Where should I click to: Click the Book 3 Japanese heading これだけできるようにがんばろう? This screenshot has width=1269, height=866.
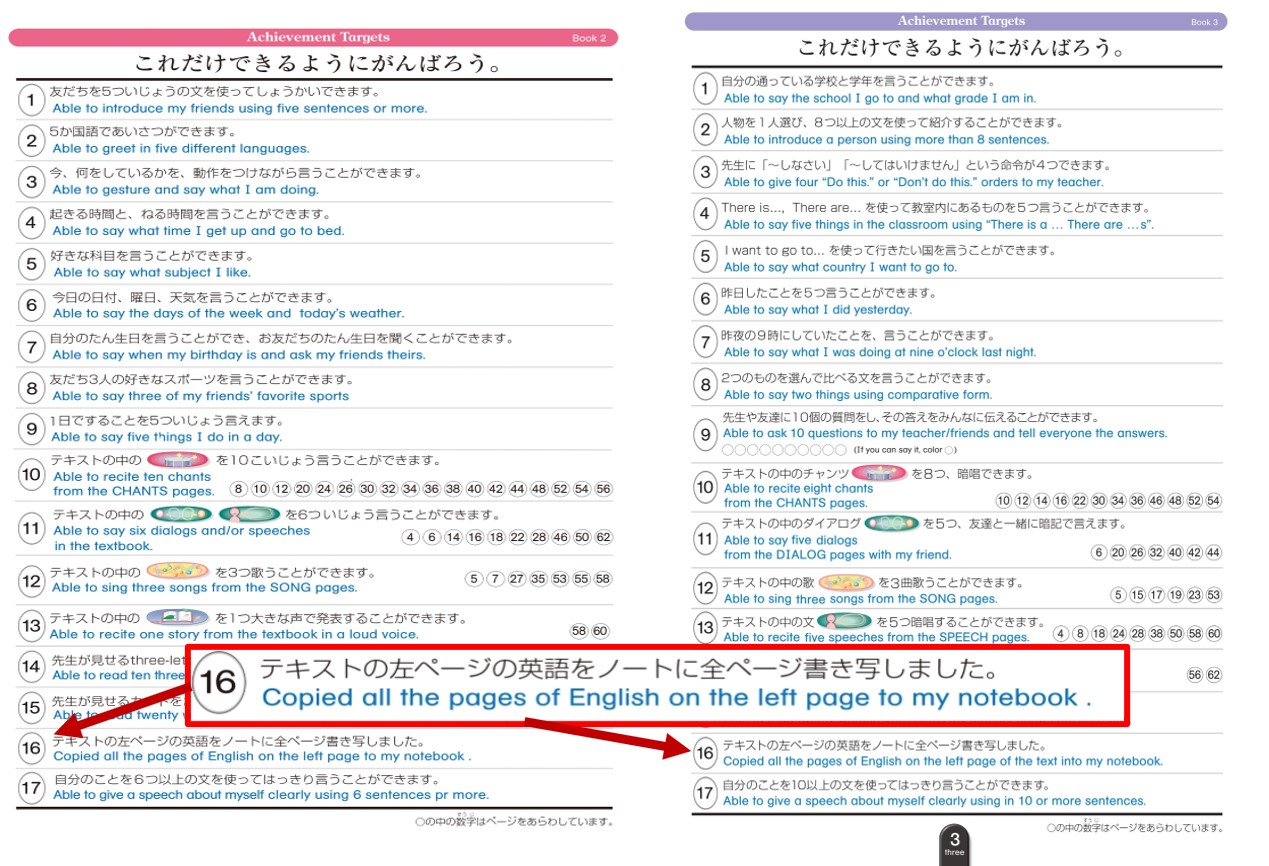(962, 48)
